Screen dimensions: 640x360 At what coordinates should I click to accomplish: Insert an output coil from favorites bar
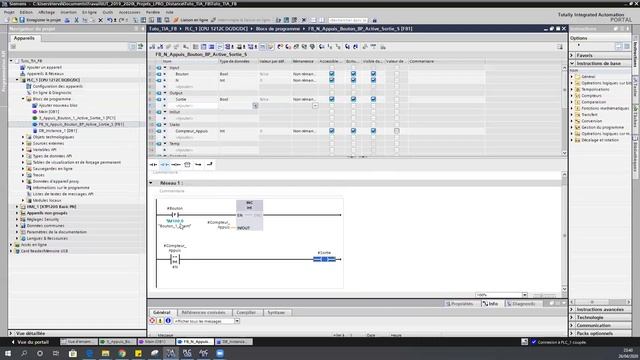tap(176, 164)
